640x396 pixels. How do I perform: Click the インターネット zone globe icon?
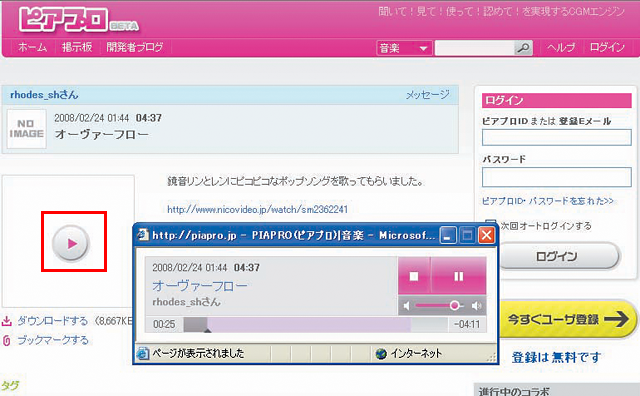tap(381, 354)
